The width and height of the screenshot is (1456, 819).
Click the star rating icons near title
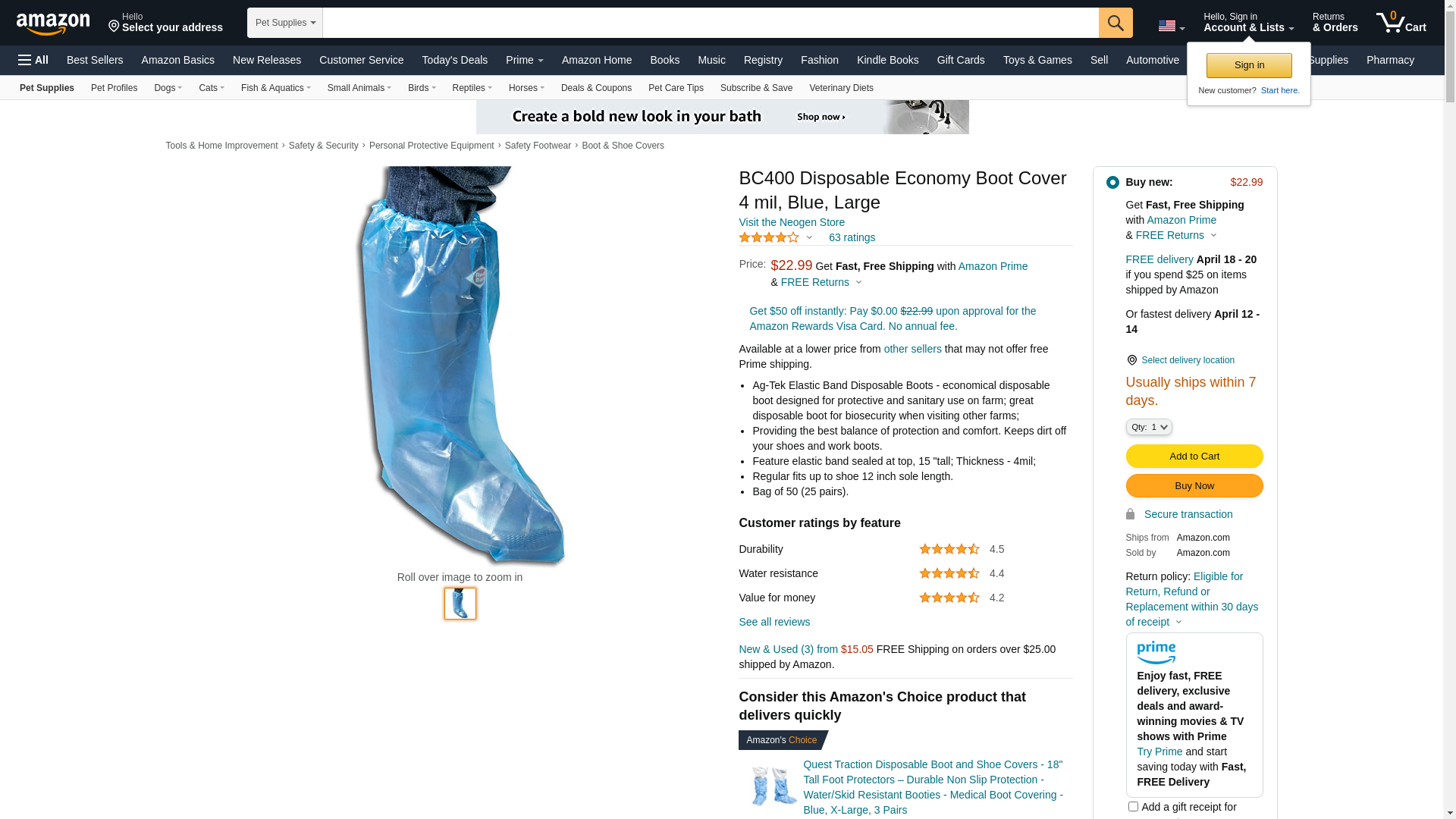(x=769, y=237)
